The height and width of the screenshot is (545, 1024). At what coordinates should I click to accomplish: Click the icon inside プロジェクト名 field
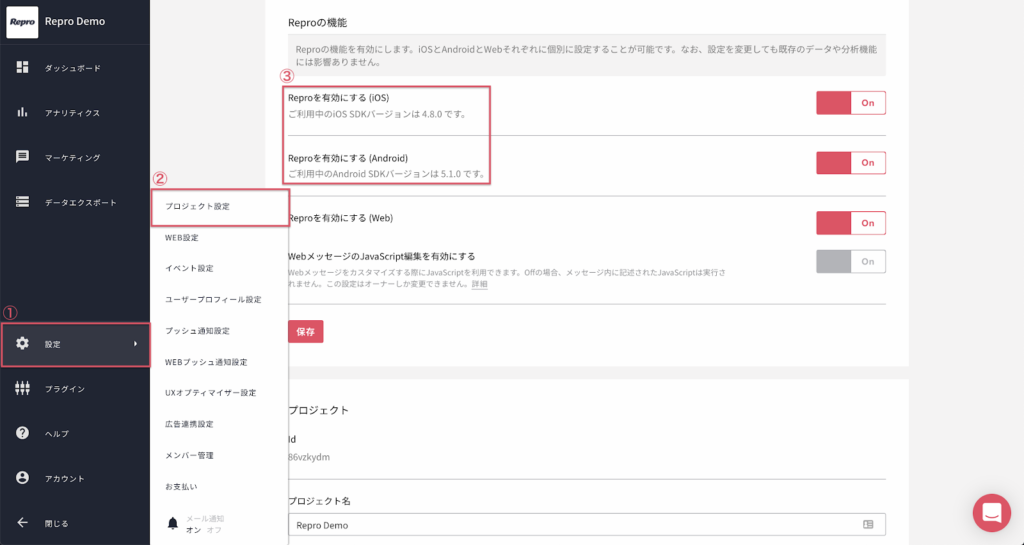(x=868, y=524)
